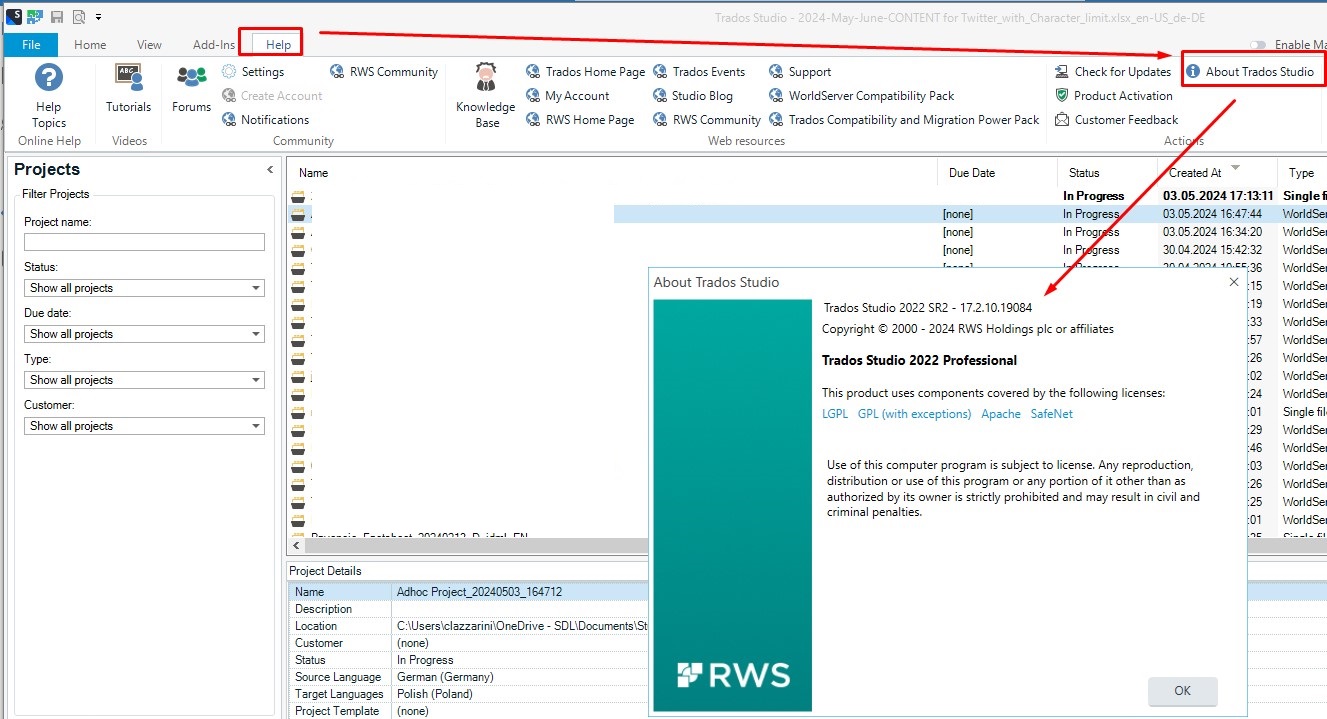Open About Trados Studio
This screenshot has width=1327, height=719.
tap(1250, 72)
